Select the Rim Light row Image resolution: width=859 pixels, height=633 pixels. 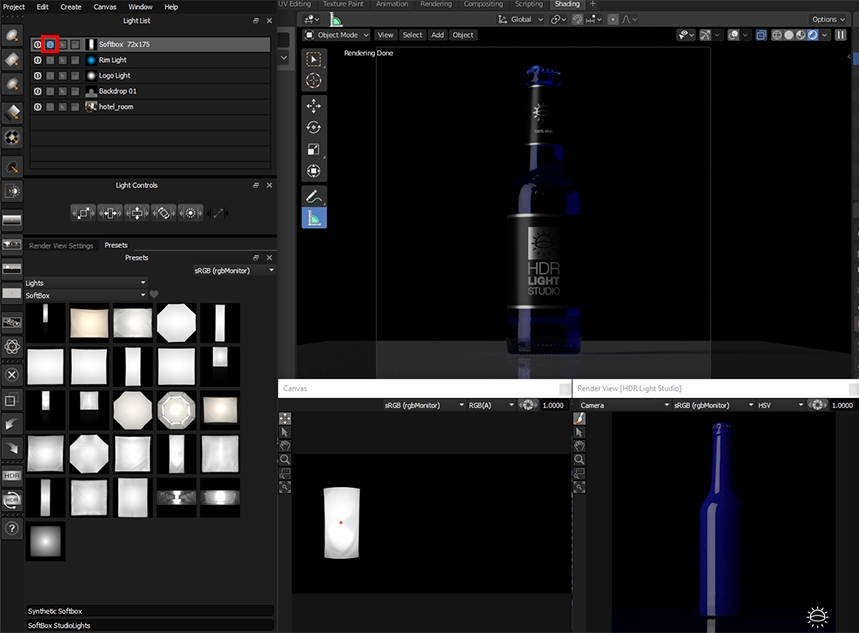click(x=150, y=60)
